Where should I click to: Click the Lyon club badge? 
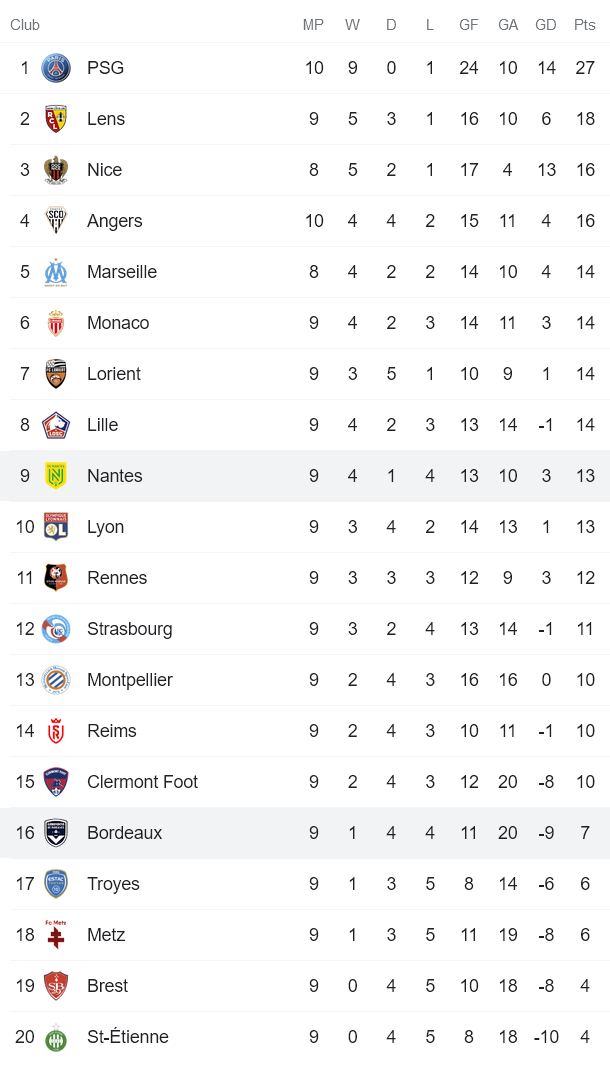[x=56, y=527]
